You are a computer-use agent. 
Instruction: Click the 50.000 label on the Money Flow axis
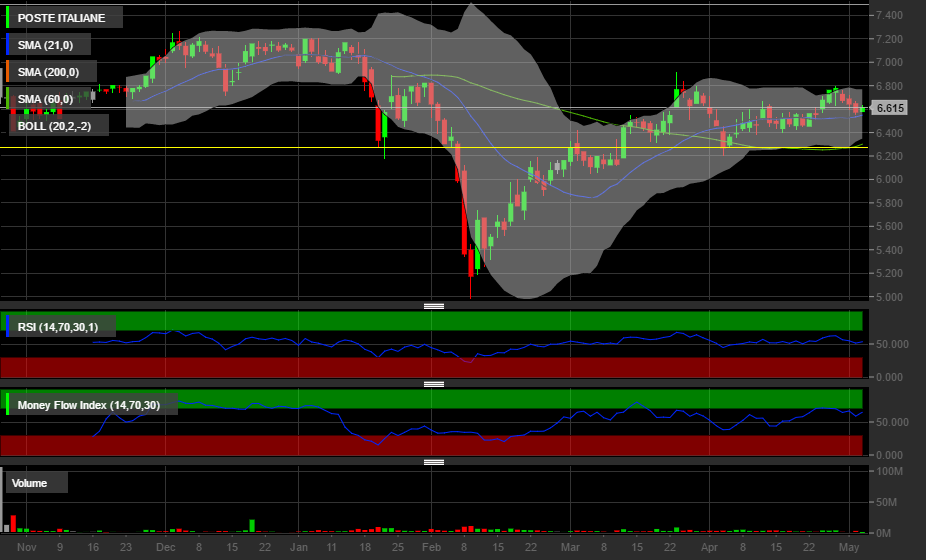[892, 422]
